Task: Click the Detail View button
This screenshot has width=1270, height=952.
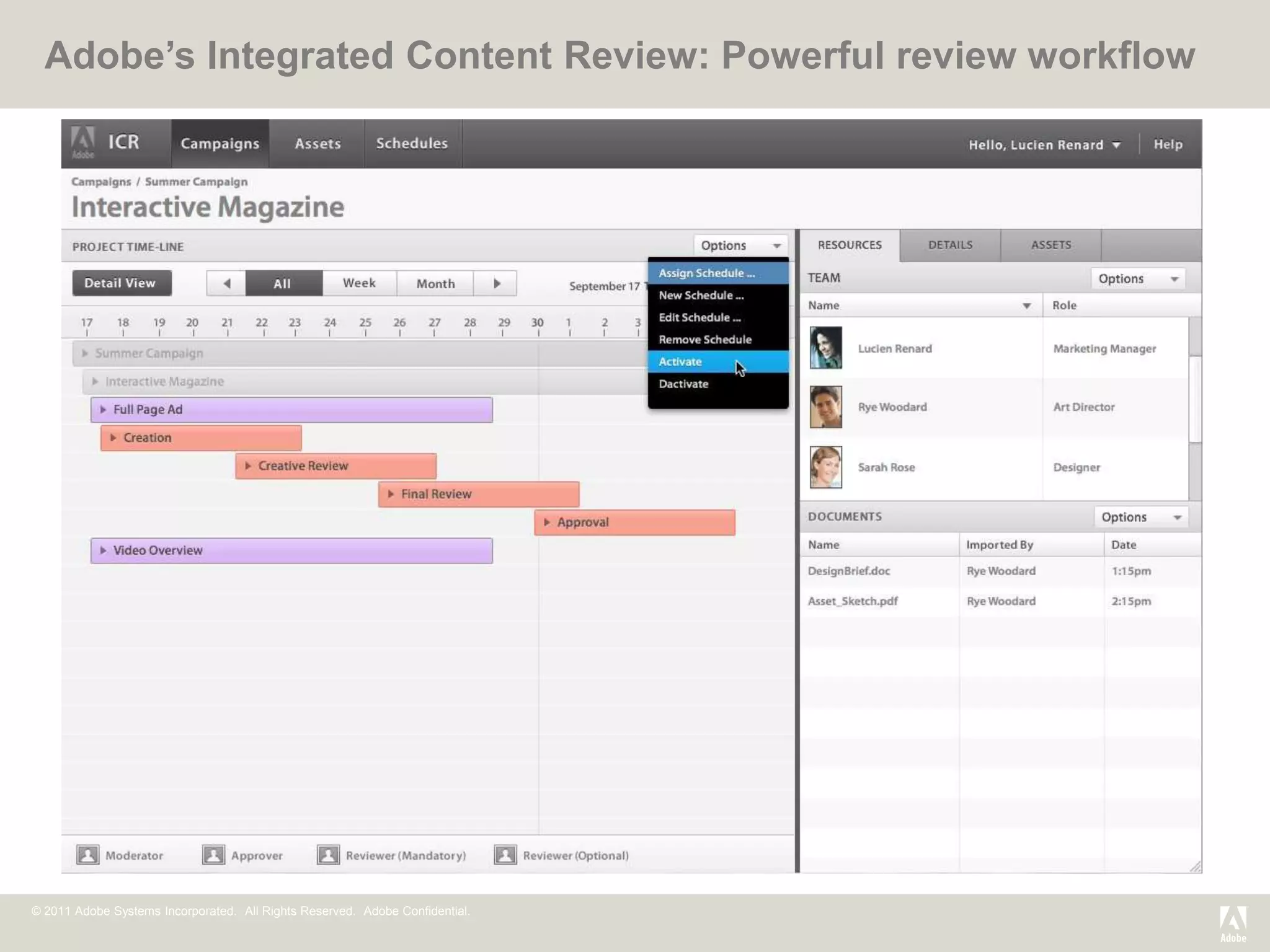Action: point(122,283)
